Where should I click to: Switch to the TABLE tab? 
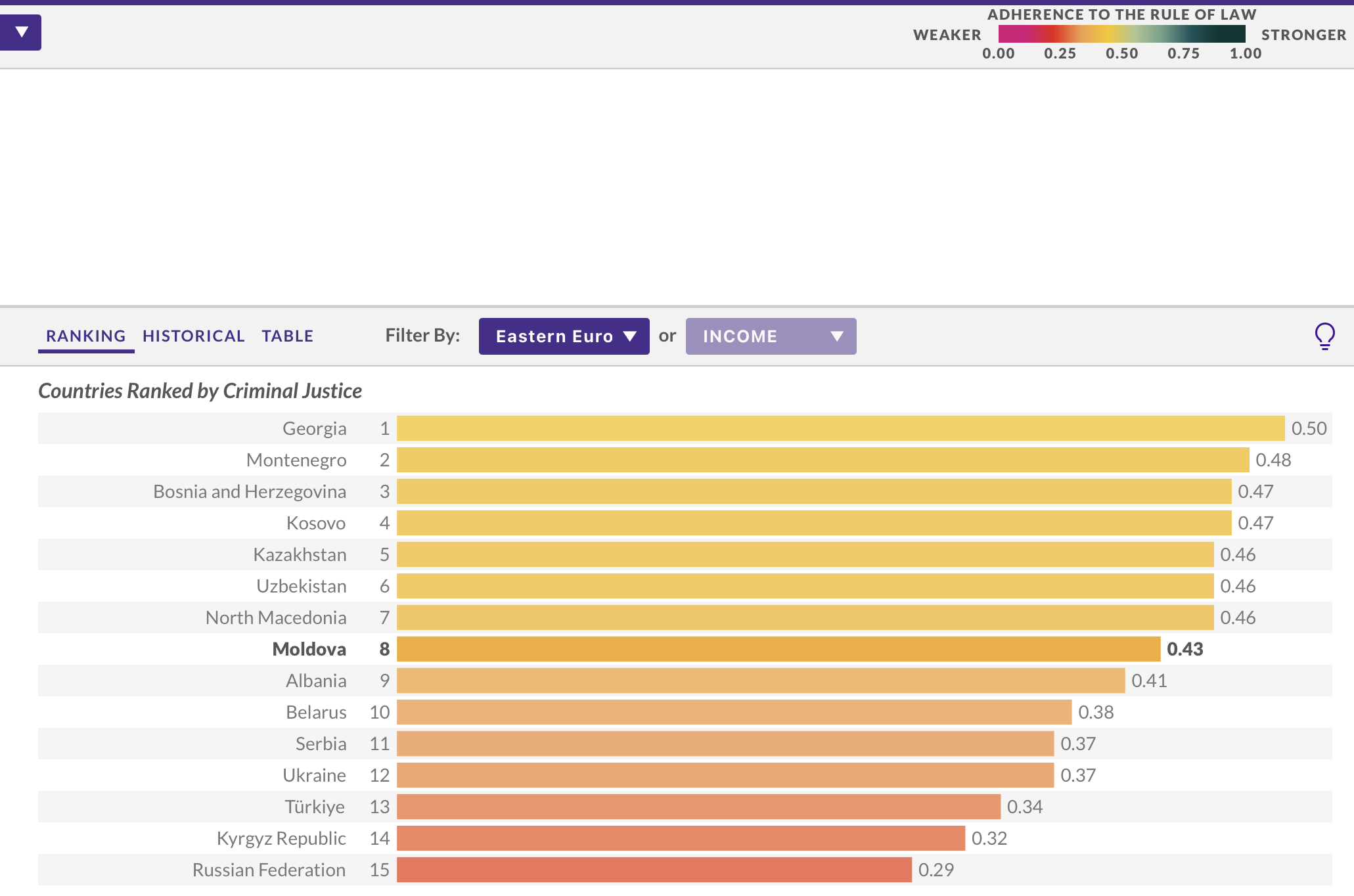(x=287, y=336)
